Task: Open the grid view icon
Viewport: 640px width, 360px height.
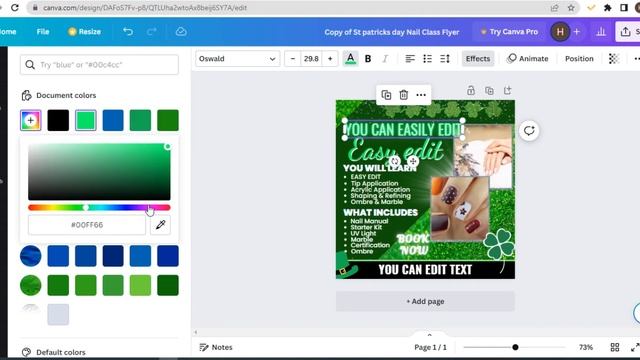Action: point(615,347)
